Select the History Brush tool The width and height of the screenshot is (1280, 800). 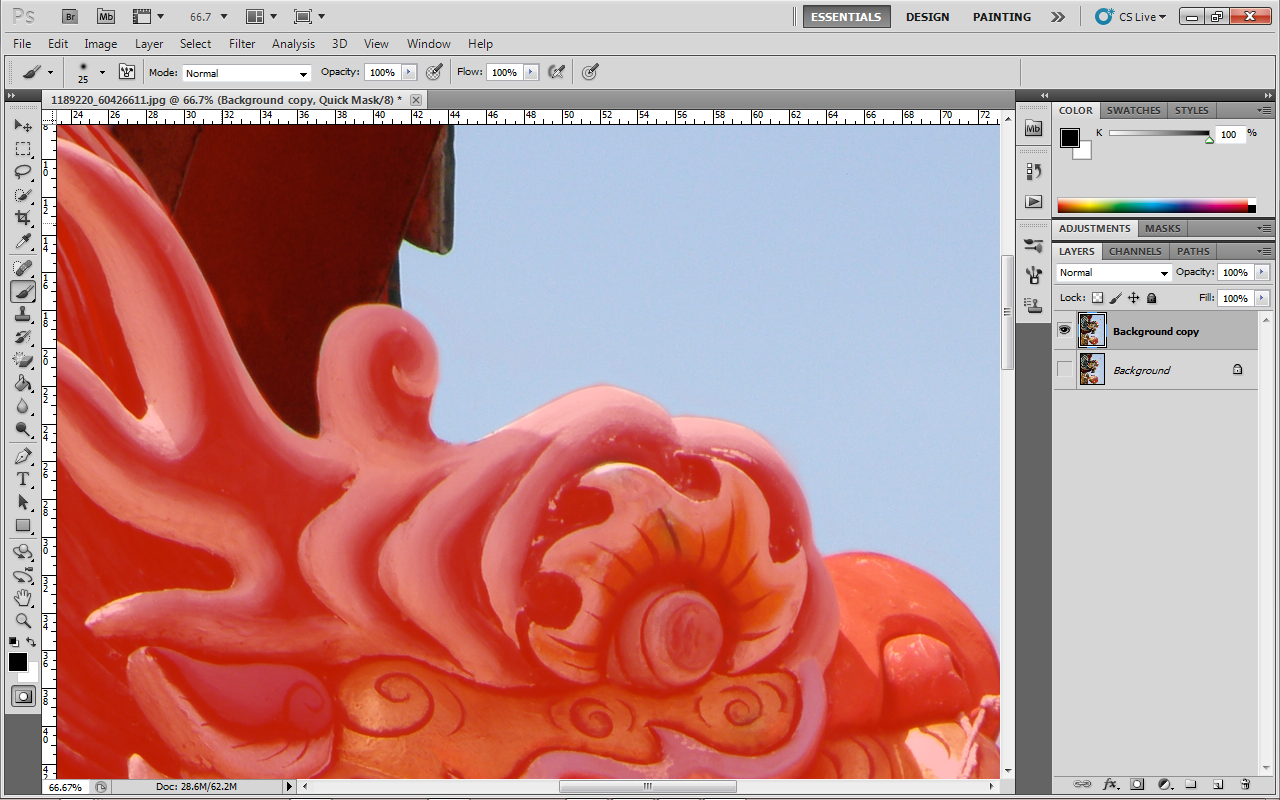(23, 337)
